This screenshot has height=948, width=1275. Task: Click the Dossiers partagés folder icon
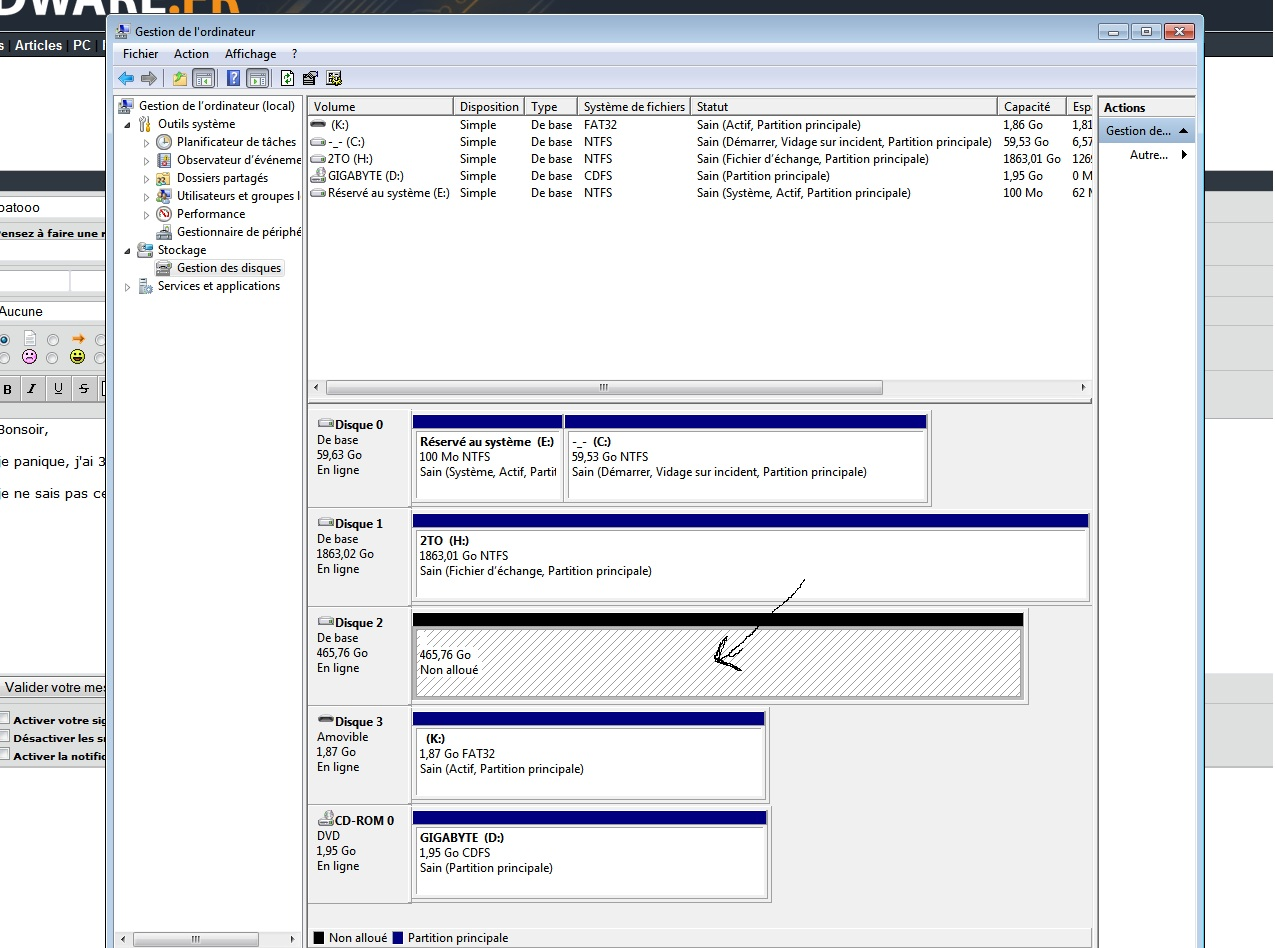[164, 178]
